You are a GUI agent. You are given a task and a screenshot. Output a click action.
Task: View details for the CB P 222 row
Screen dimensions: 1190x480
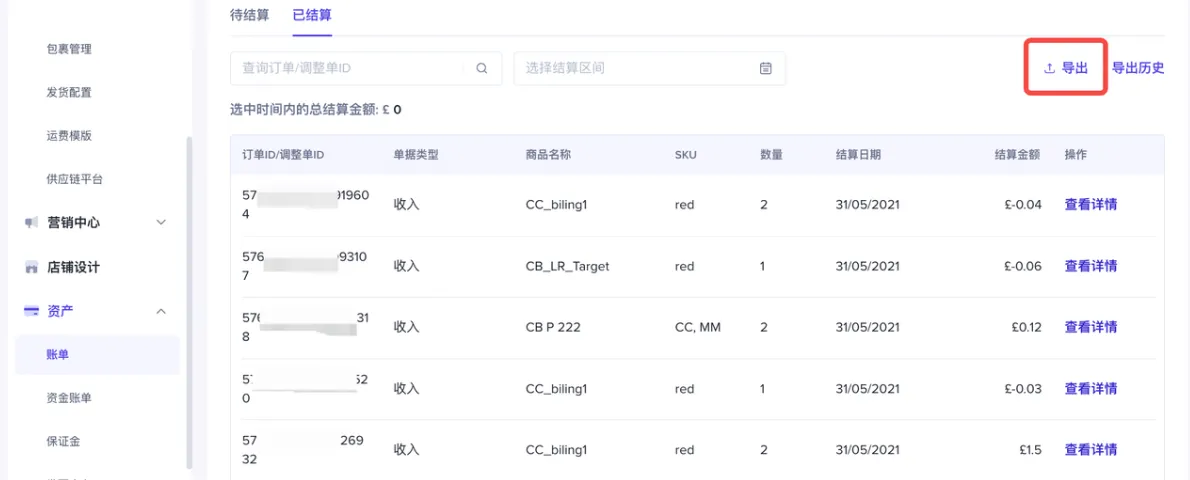[x=1091, y=327]
